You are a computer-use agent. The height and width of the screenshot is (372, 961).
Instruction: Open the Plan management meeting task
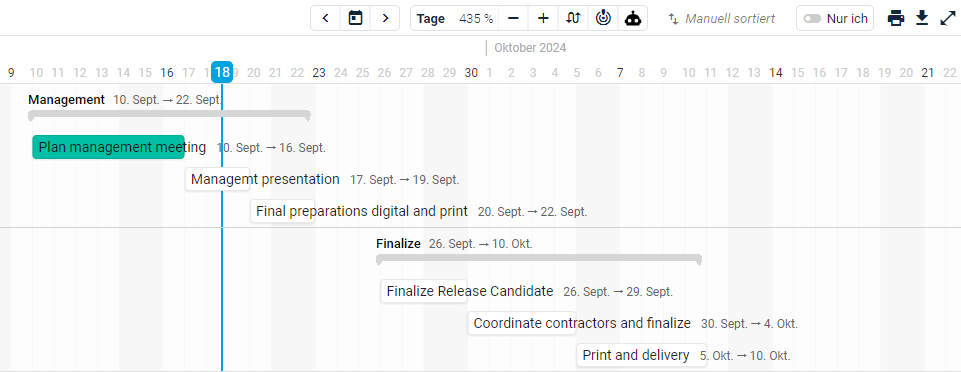[108, 147]
